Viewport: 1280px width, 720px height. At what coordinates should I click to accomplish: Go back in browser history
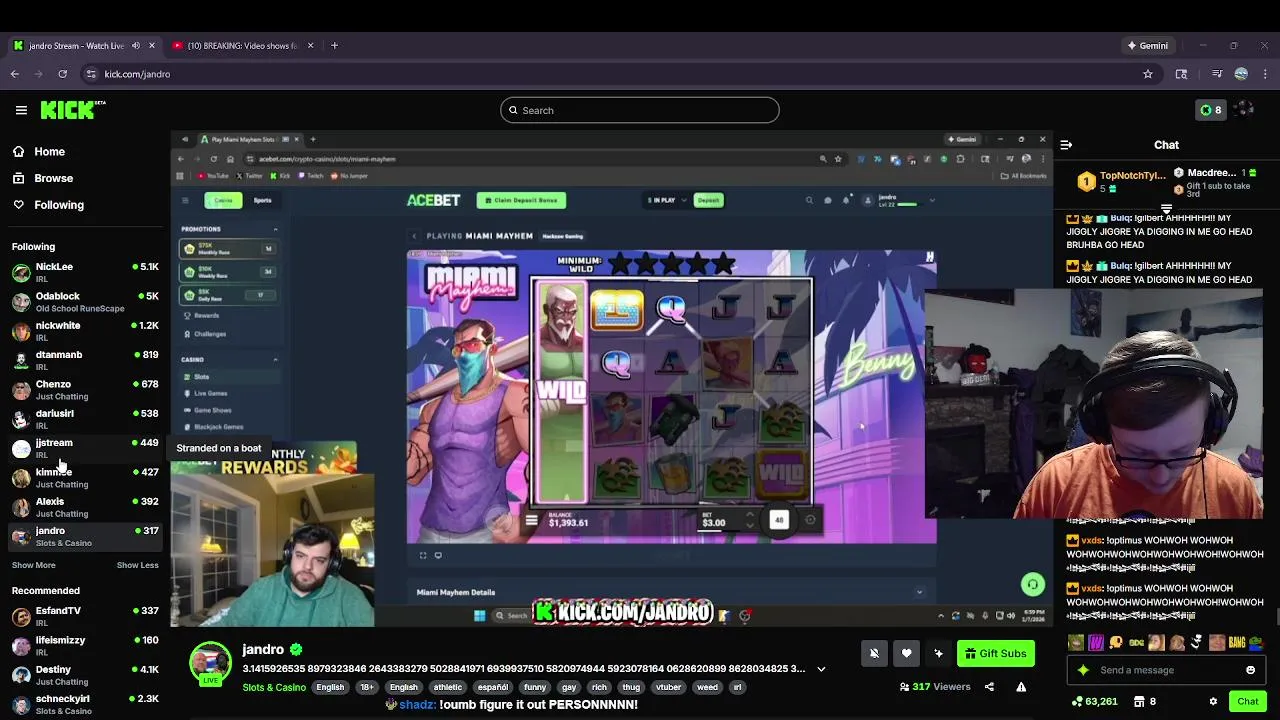[15, 74]
